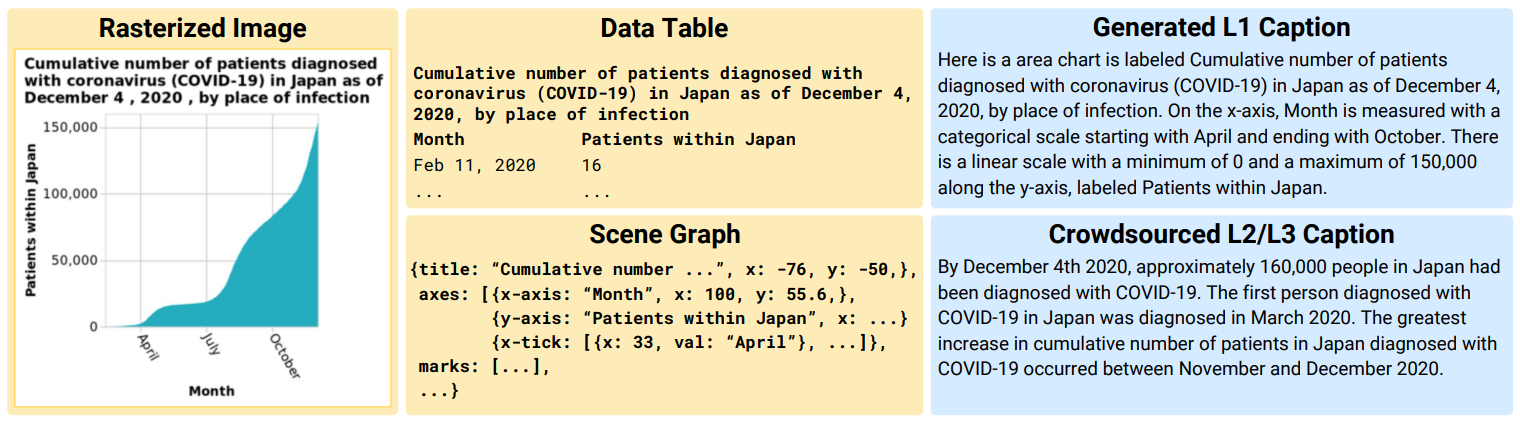The width and height of the screenshot is (1520, 422).
Task: Click the Month x-axis title under the chart
Action: click(211, 391)
